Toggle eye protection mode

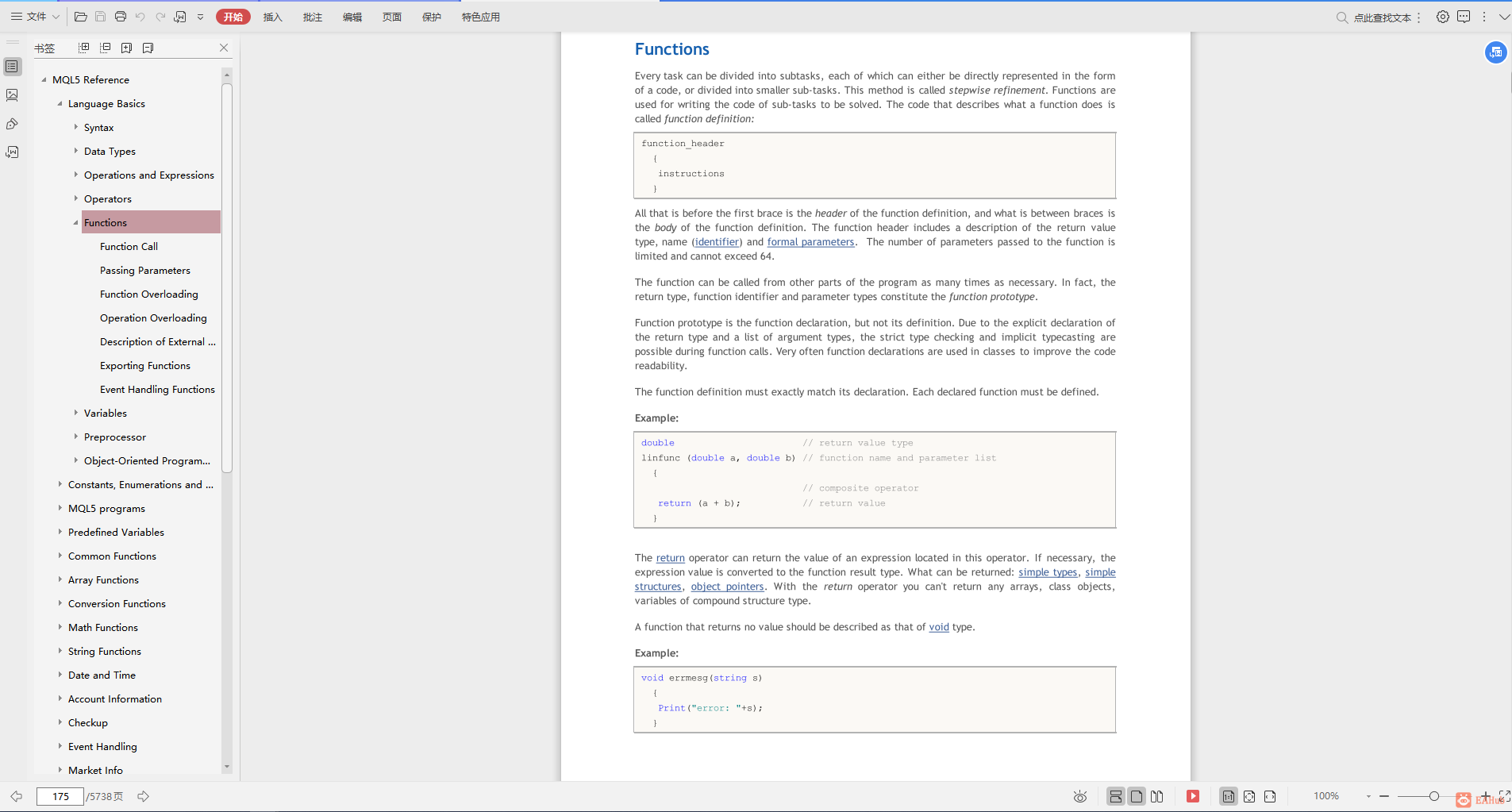click(x=1080, y=796)
